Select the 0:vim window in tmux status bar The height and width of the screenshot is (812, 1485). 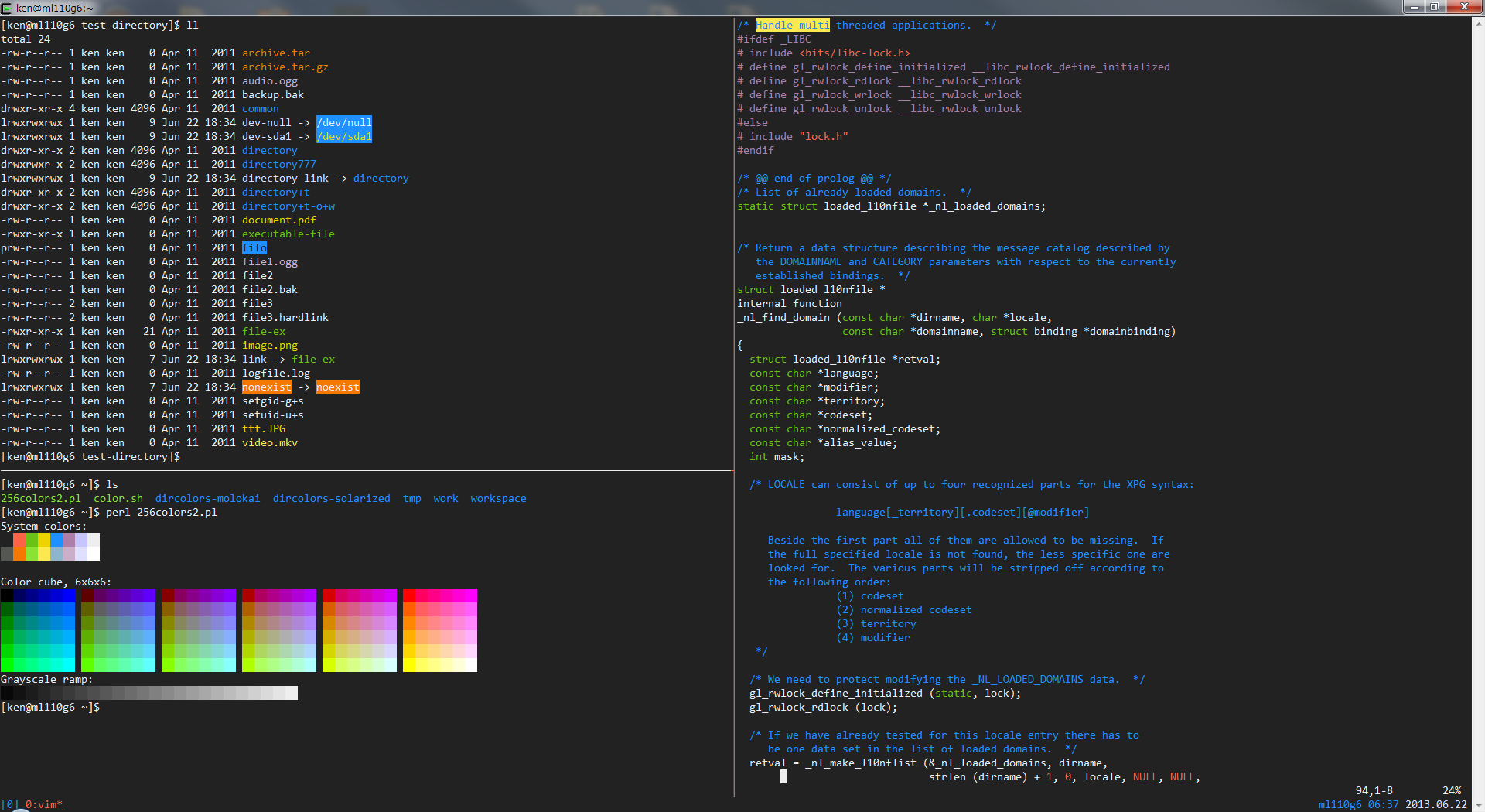[x=43, y=804]
